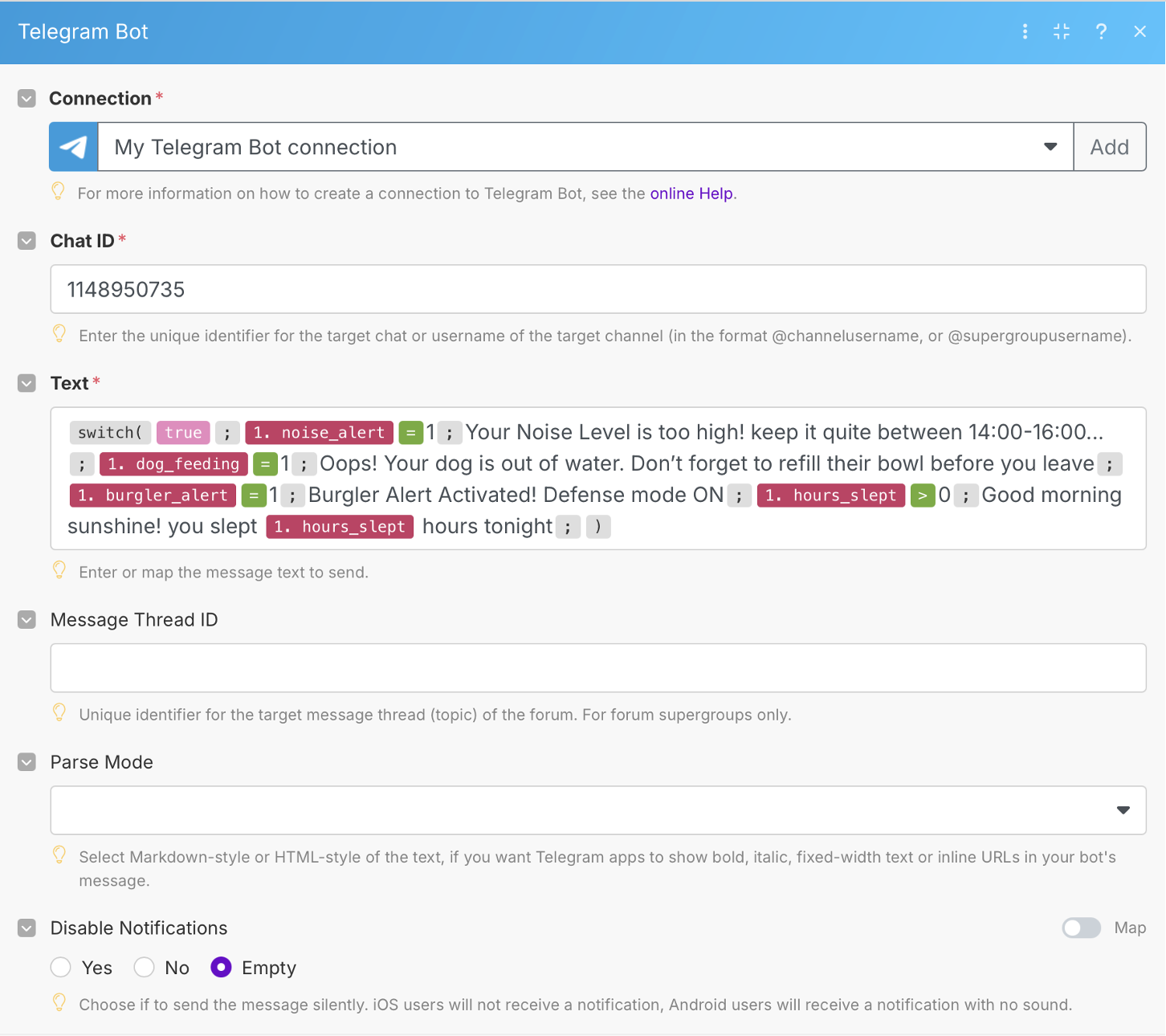The height and width of the screenshot is (1036, 1166).
Task: Open the online Help link
Action: tap(691, 194)
